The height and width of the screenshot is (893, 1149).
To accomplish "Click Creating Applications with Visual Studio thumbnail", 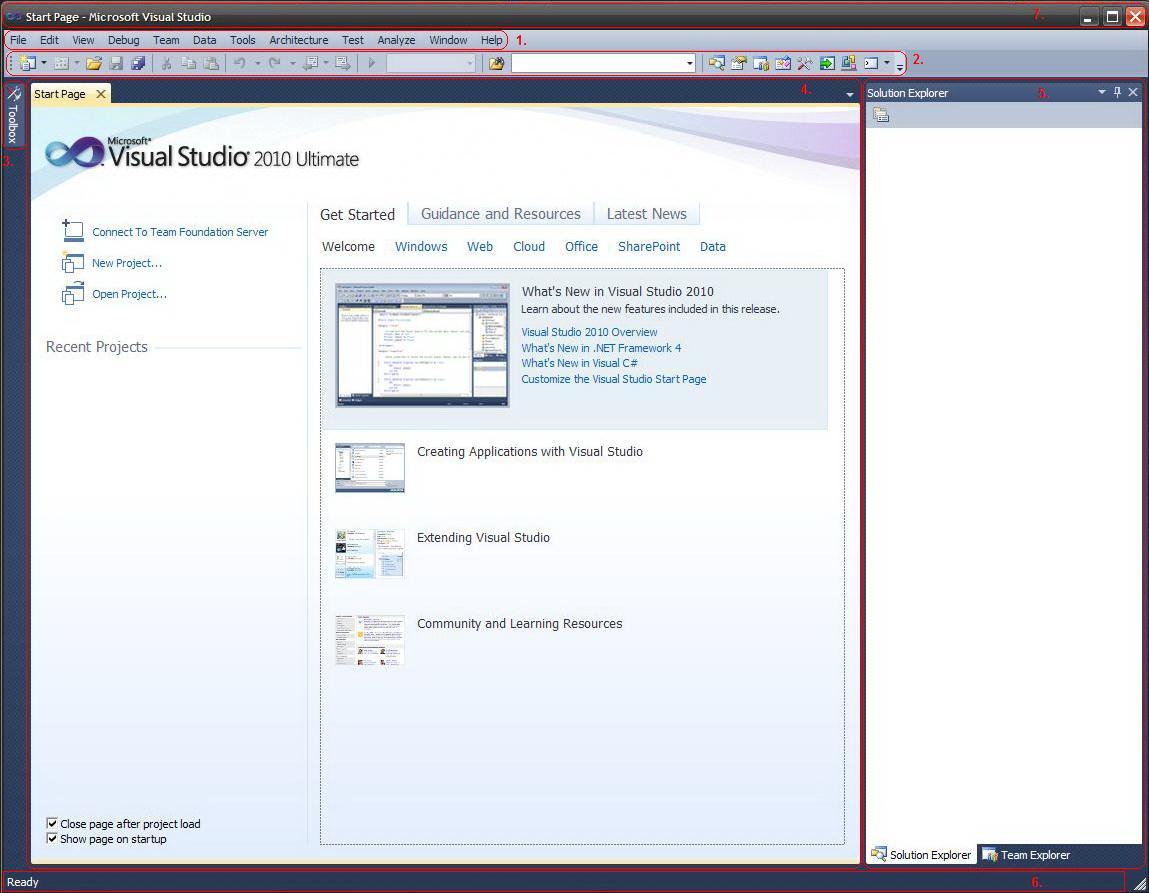I will [370, 467].
